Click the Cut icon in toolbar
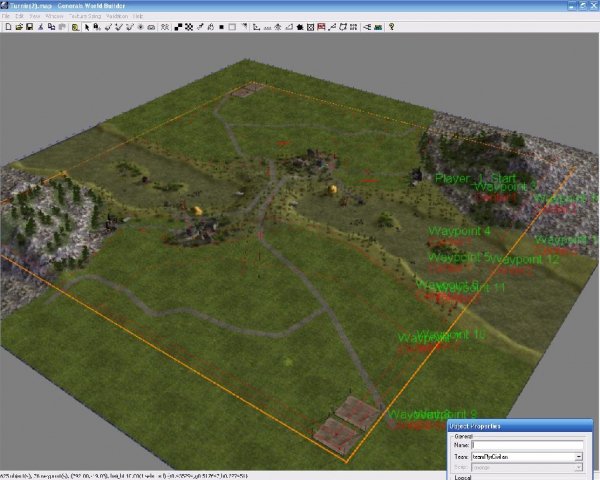600x480 pixels. [43, 27]
